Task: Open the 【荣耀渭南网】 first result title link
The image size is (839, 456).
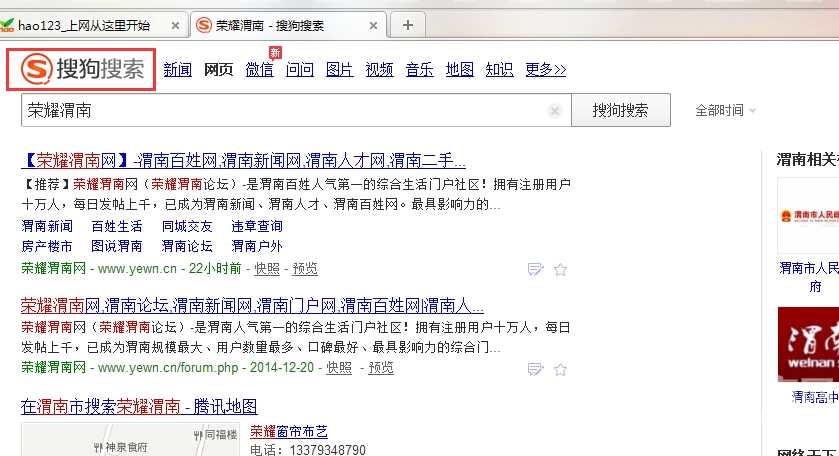Action: pyautogui.click(x=244, y=160)
